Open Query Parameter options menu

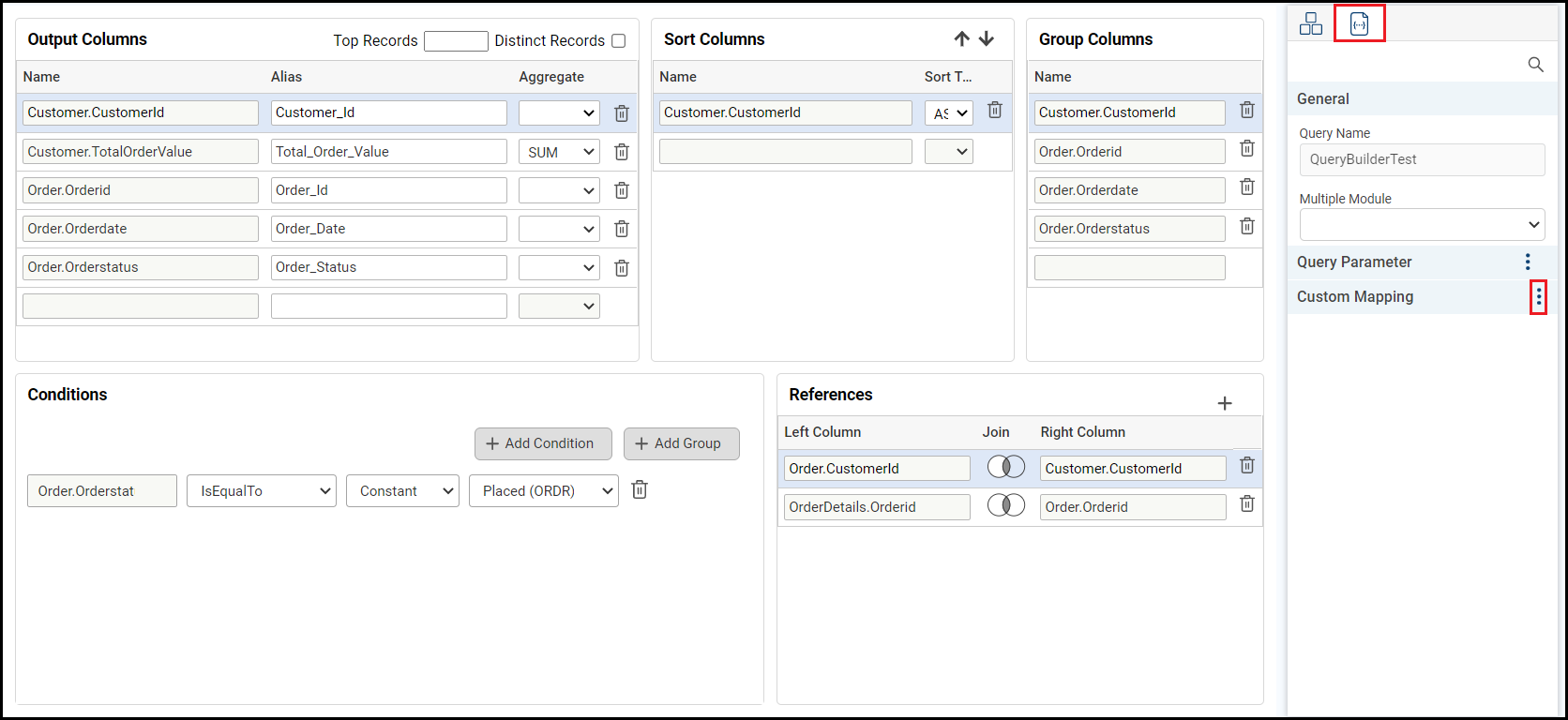pyautogui.click(x=1527, y=262)
